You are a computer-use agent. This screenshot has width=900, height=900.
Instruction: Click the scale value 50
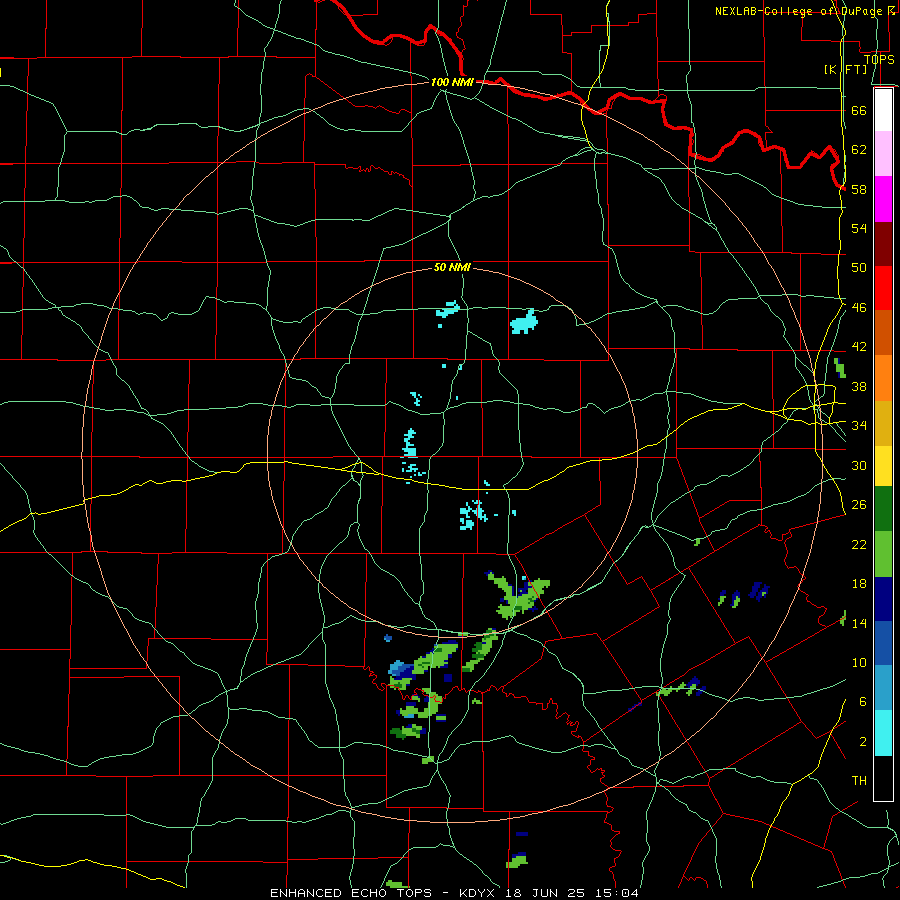click(859, 267)
